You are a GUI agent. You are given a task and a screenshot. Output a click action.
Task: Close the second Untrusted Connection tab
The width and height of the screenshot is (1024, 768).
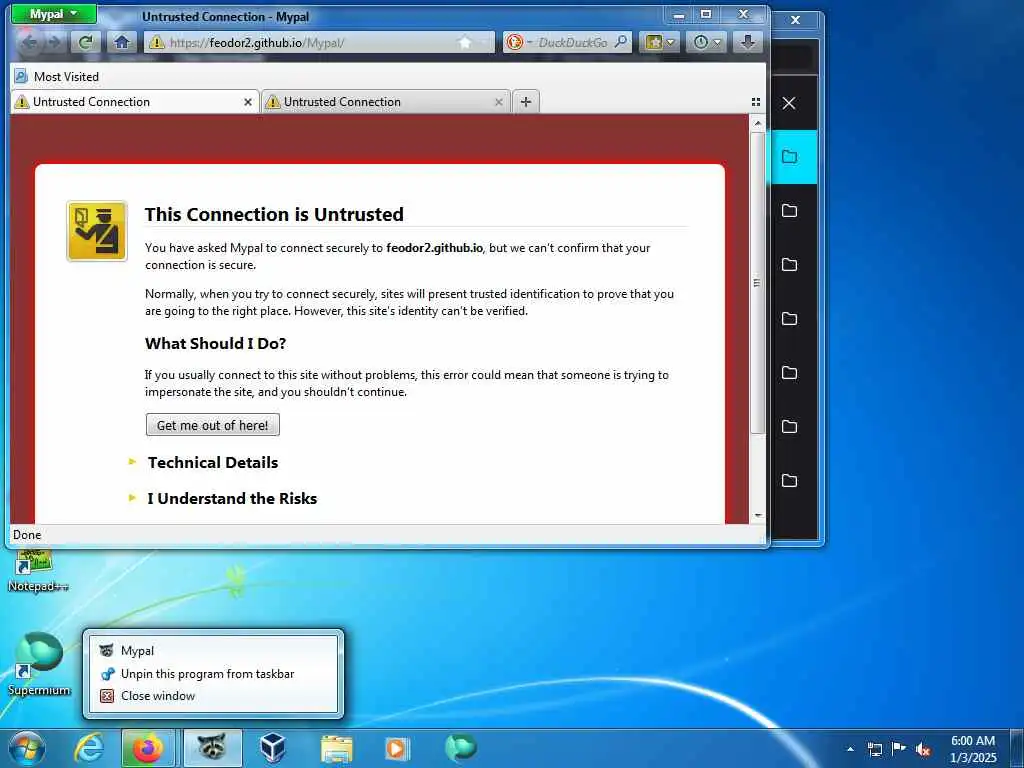(498, 102)
